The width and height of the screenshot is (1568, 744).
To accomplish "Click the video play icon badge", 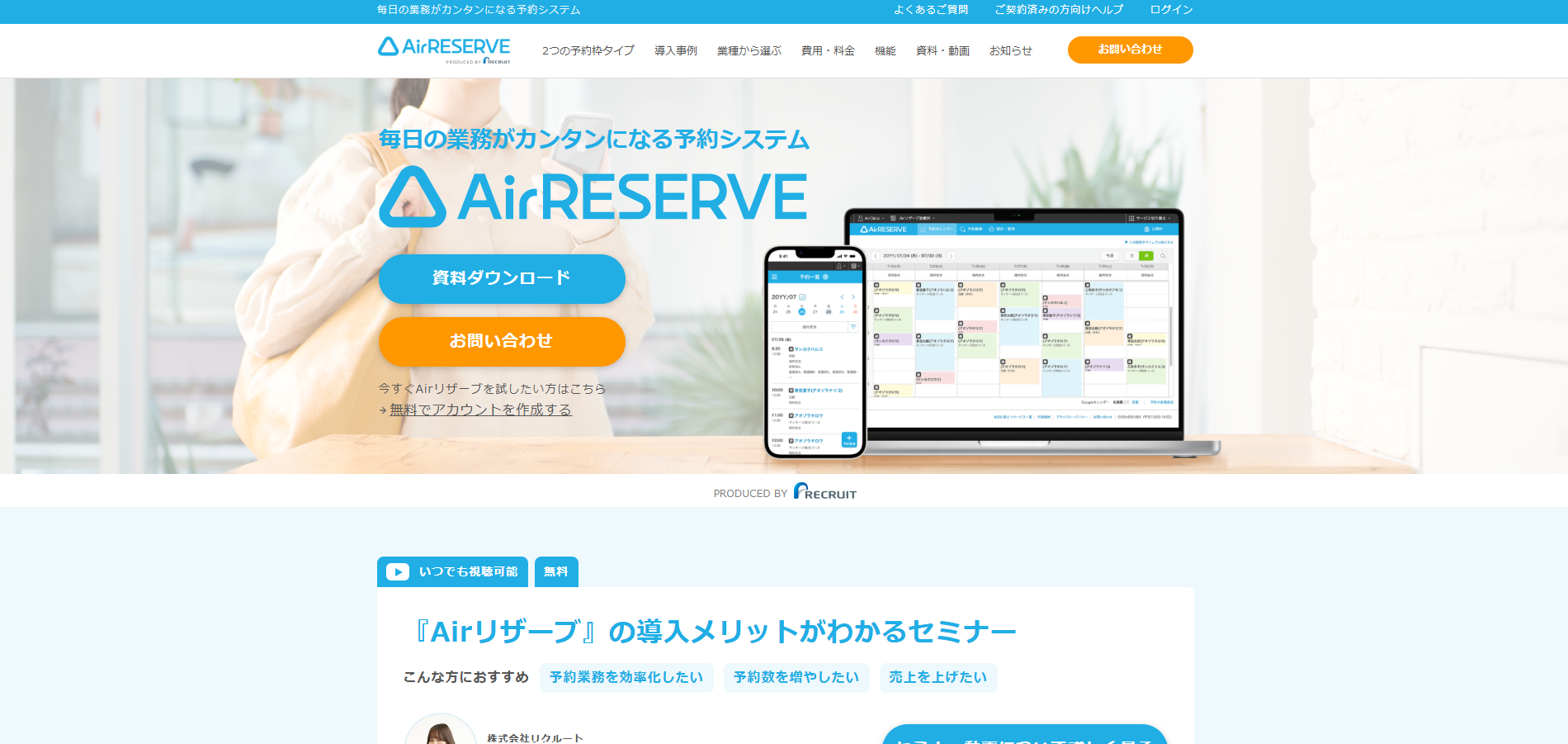I will pyautogui.click(x=398, y=572).
